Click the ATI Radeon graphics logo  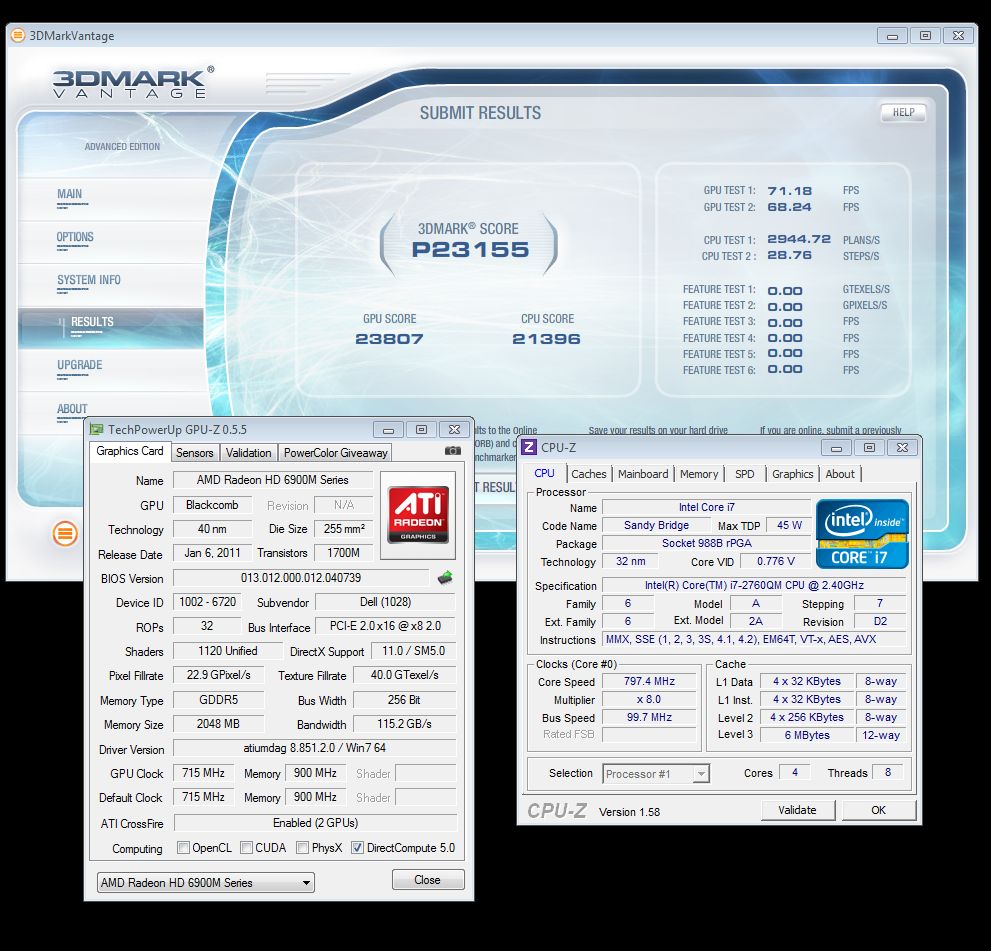click(x=418, y=514)
